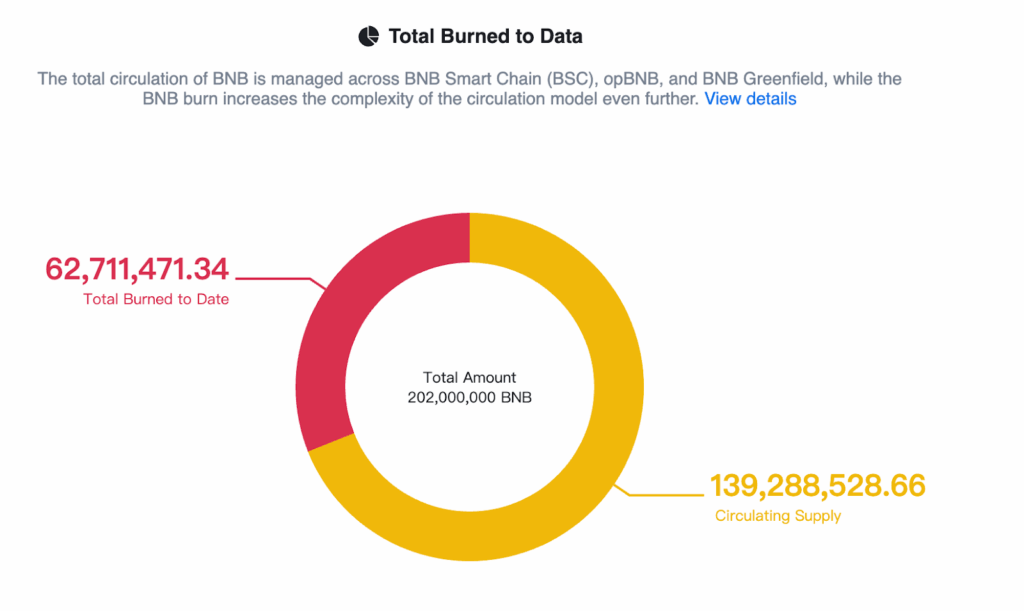This screenshot has height=611, width=1024.
Task: Click the Circulating Supply label
Action: (778, 516)
